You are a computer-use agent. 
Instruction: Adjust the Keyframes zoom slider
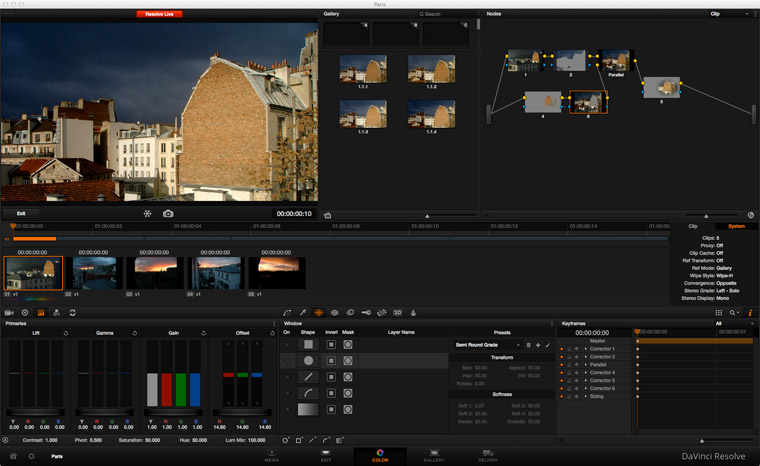[x=702, y=441]
